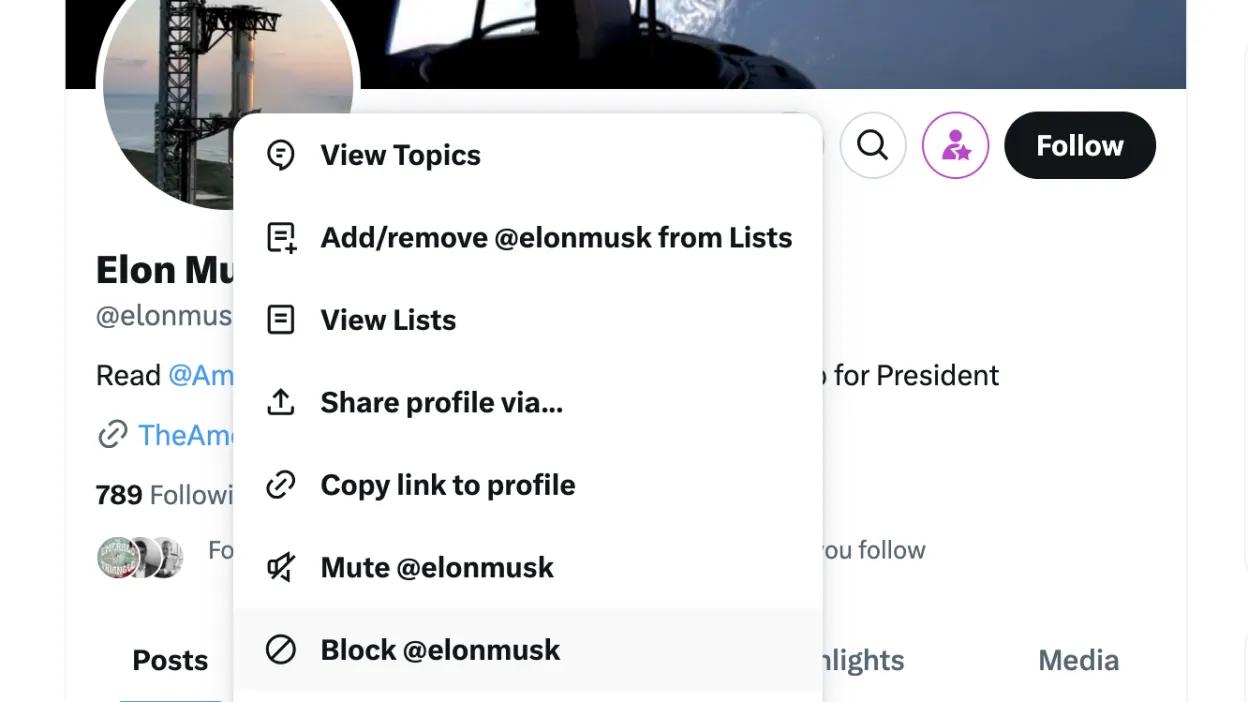
Task: Click the Share profile upload icon
Action: [x=281, y=402]
